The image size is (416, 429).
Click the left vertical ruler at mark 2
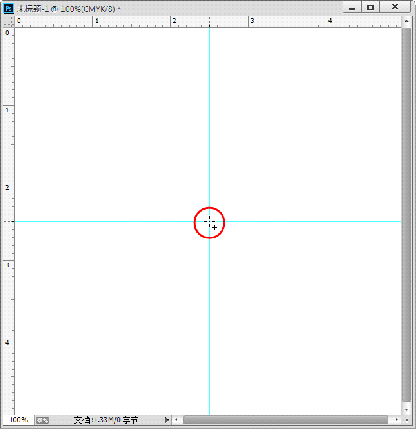click(7, 187)
